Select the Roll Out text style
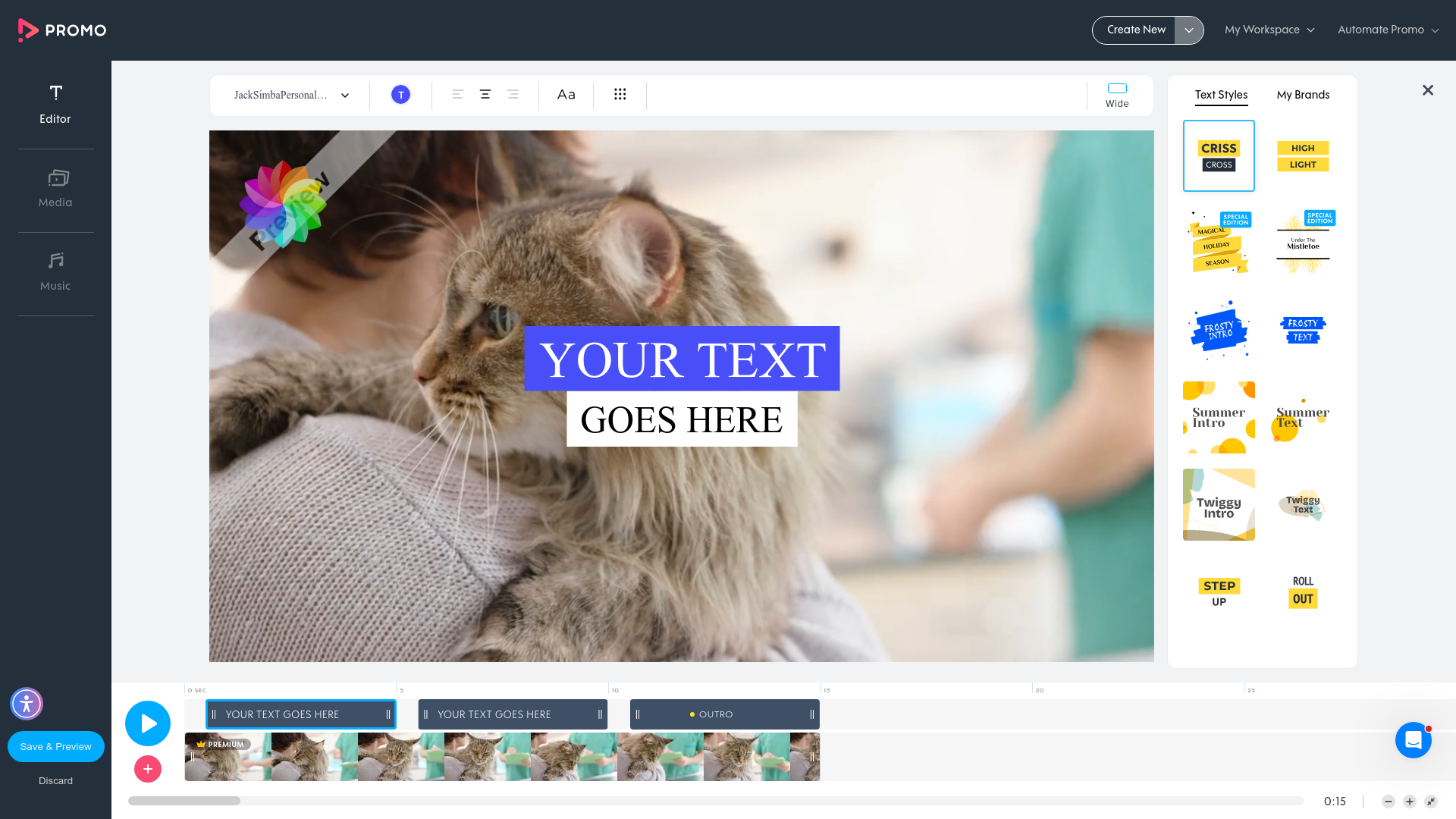1456x819 pixels. pyautogui.click(x=1303, y=591)
